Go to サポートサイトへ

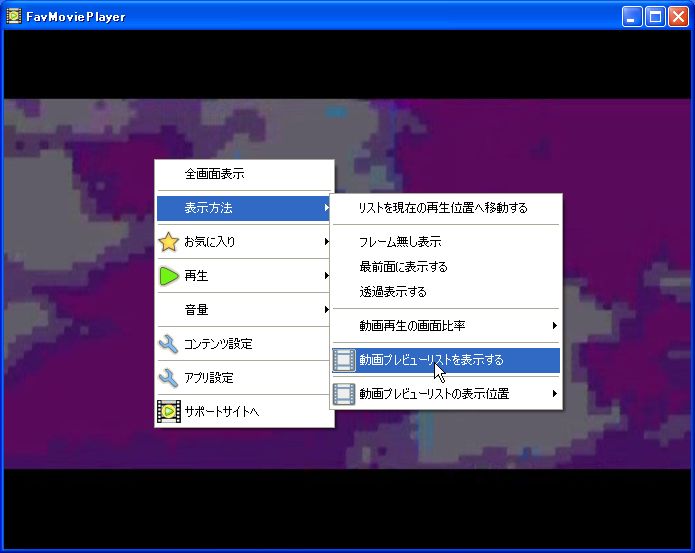[x=243, y=412]
